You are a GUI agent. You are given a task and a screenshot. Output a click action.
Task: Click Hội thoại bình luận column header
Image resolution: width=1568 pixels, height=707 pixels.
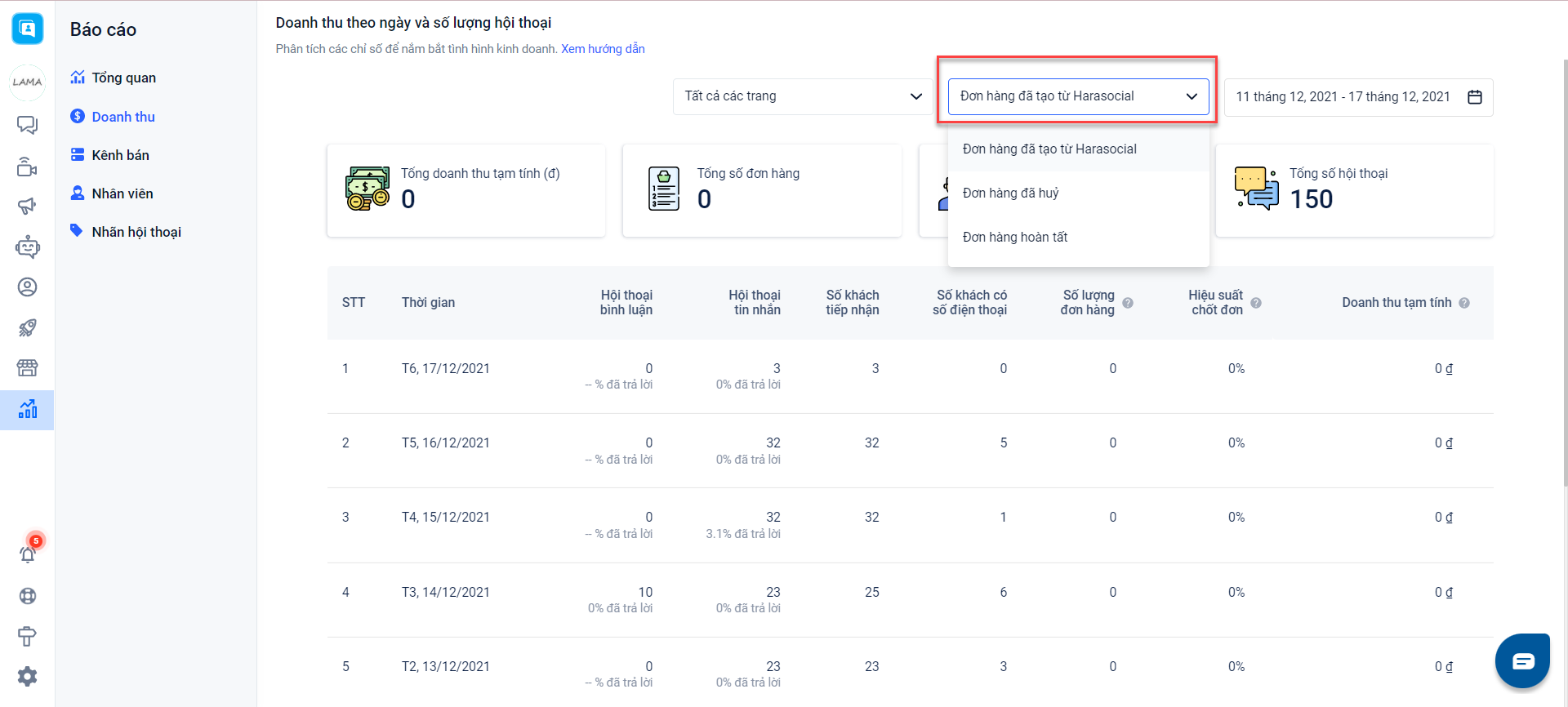point(626,303)
